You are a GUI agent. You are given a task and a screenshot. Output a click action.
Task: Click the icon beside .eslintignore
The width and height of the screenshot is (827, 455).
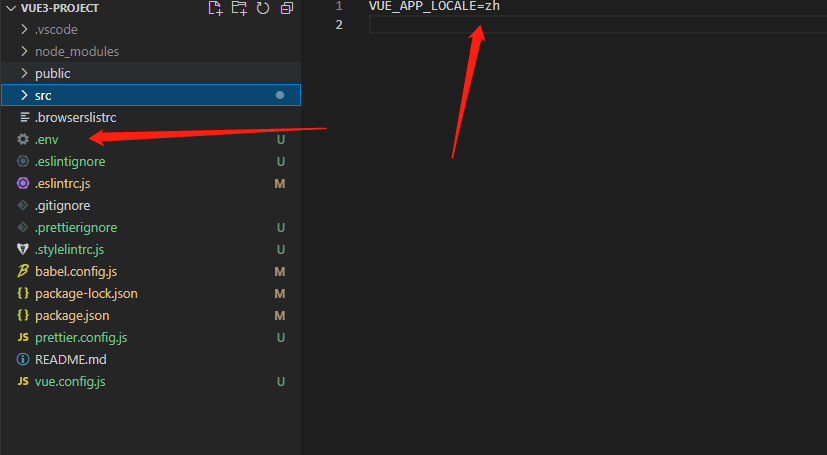pyautogui.click(x=23, y=161)
